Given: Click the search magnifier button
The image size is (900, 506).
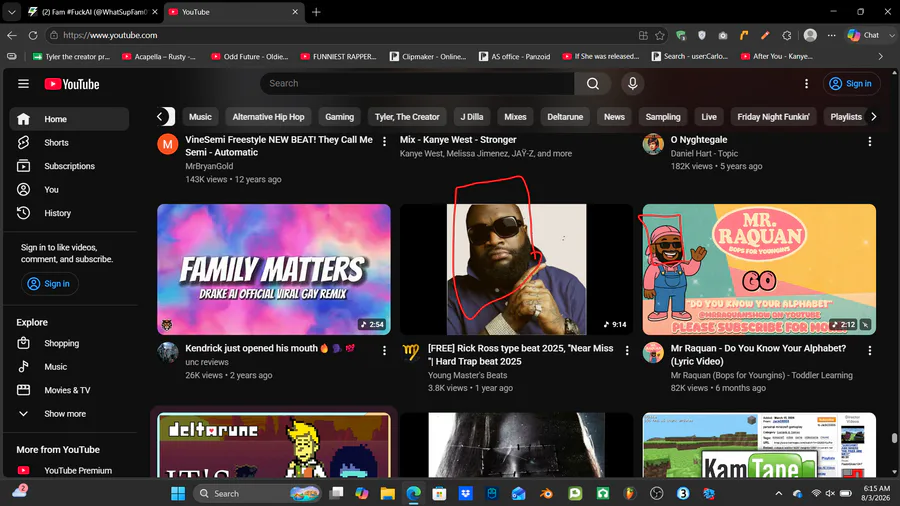Looking at the screenshot, I should (592, 84).
